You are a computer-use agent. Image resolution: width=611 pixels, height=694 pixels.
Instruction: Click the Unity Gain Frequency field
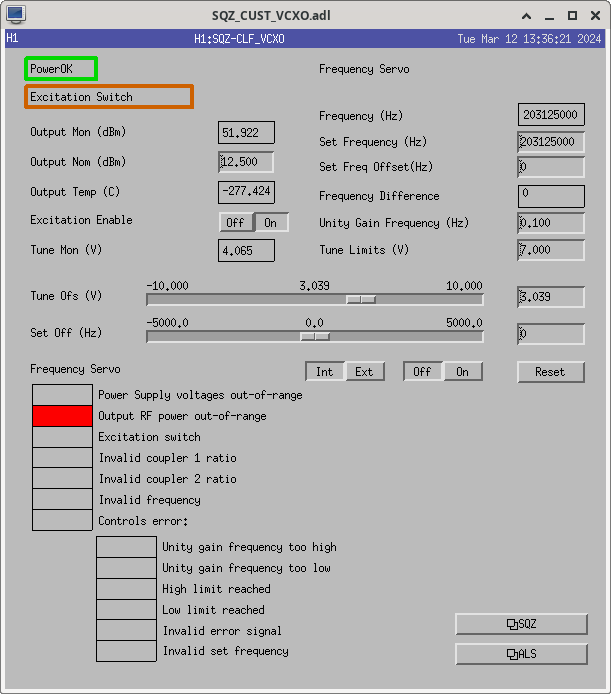coord(551,223)
